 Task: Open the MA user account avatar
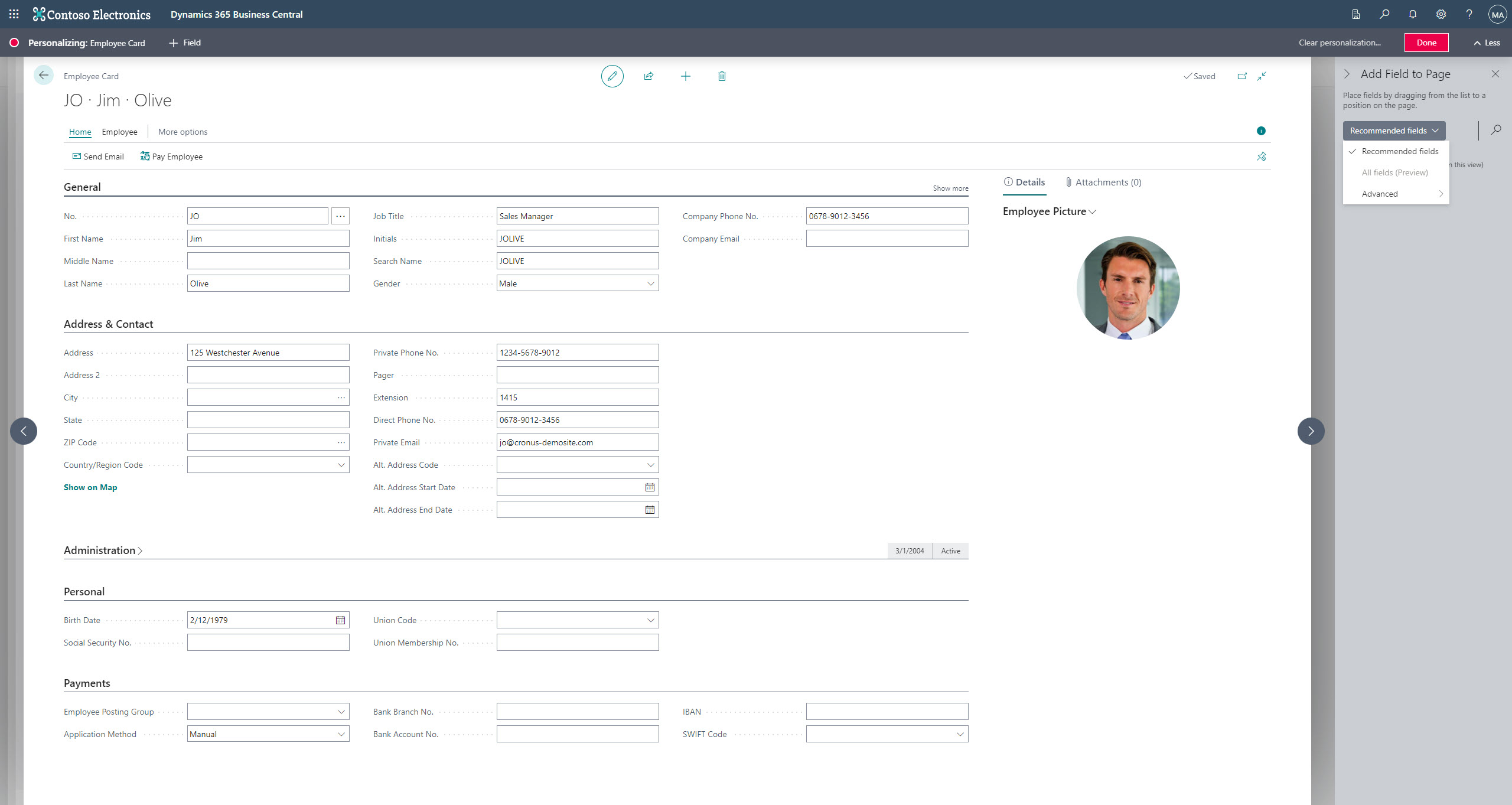pyautogui.click(x=1497, y=14)
